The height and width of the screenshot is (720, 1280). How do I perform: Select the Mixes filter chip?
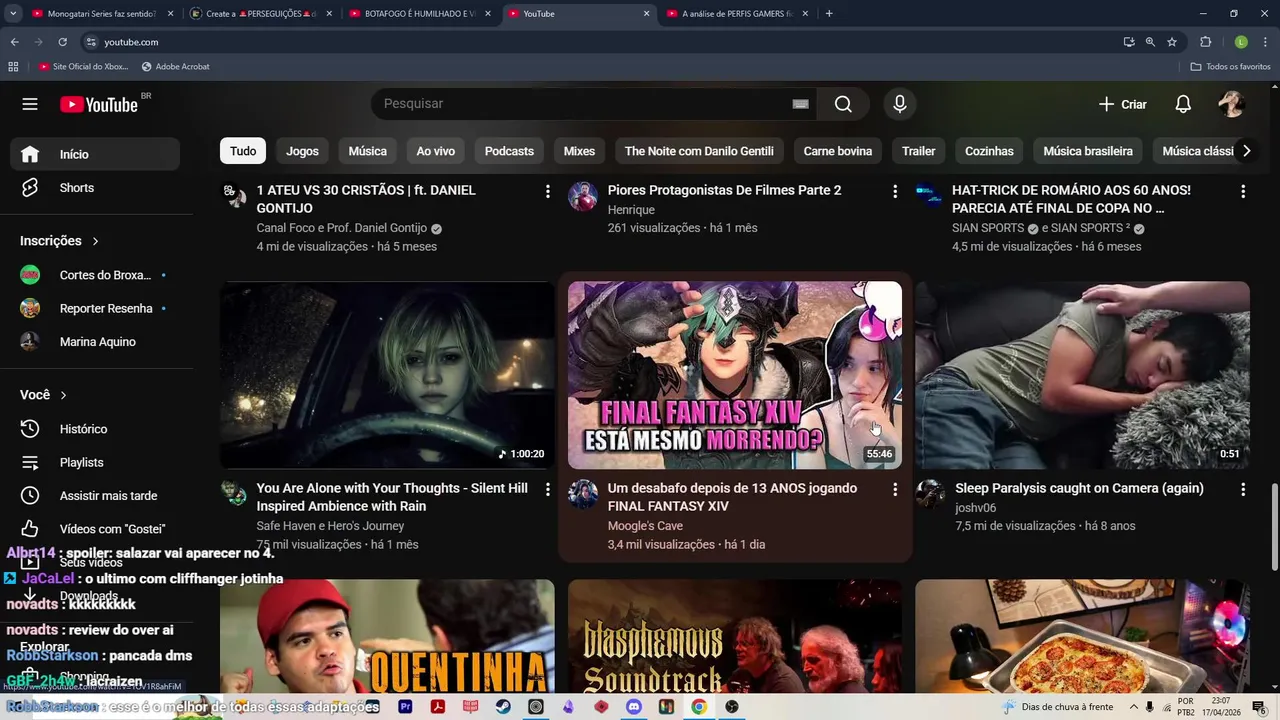pyautogui.click(x=579, y=151)
